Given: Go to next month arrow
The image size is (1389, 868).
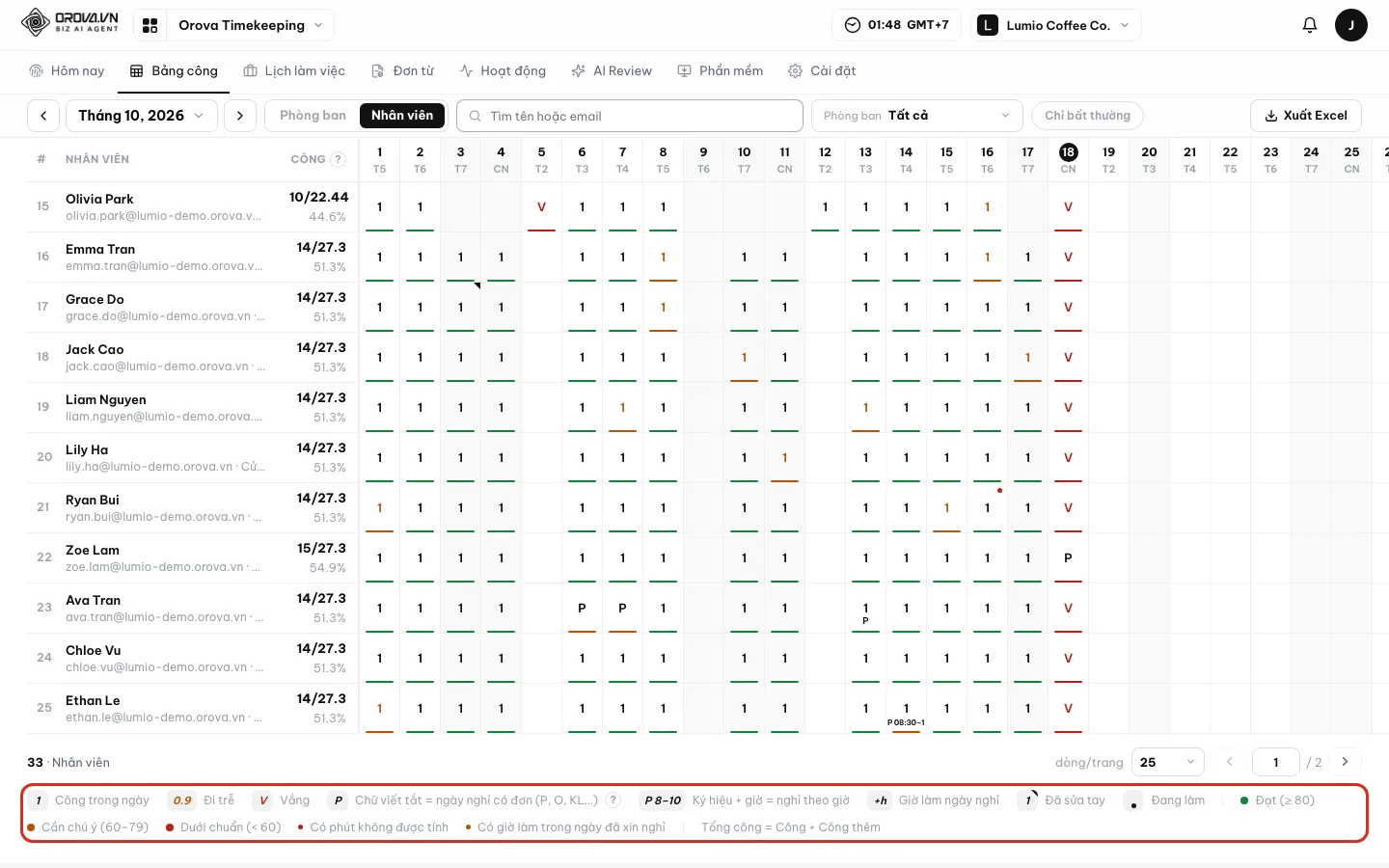Looking at the screenshot, I should (x=240, y=116).
